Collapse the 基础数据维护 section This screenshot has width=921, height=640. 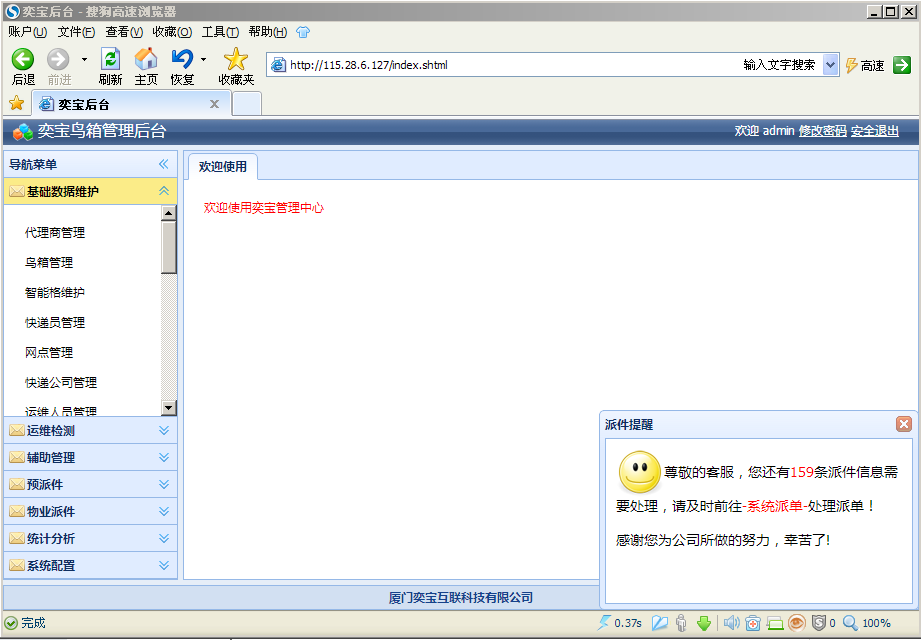pos(164,191)
